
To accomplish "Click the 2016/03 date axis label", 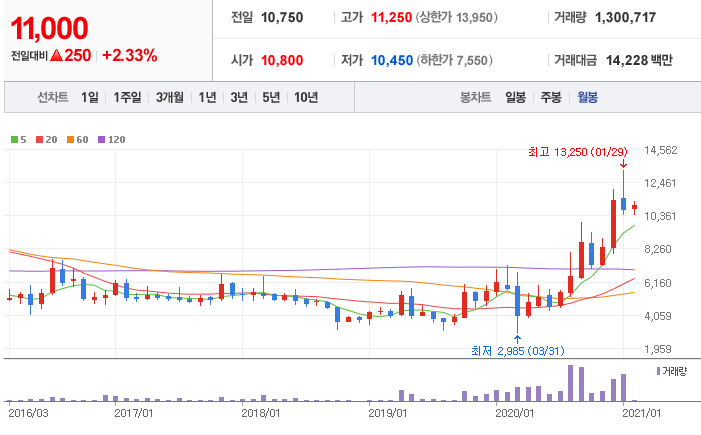I will pyautogui.click(x=28, y=413).
